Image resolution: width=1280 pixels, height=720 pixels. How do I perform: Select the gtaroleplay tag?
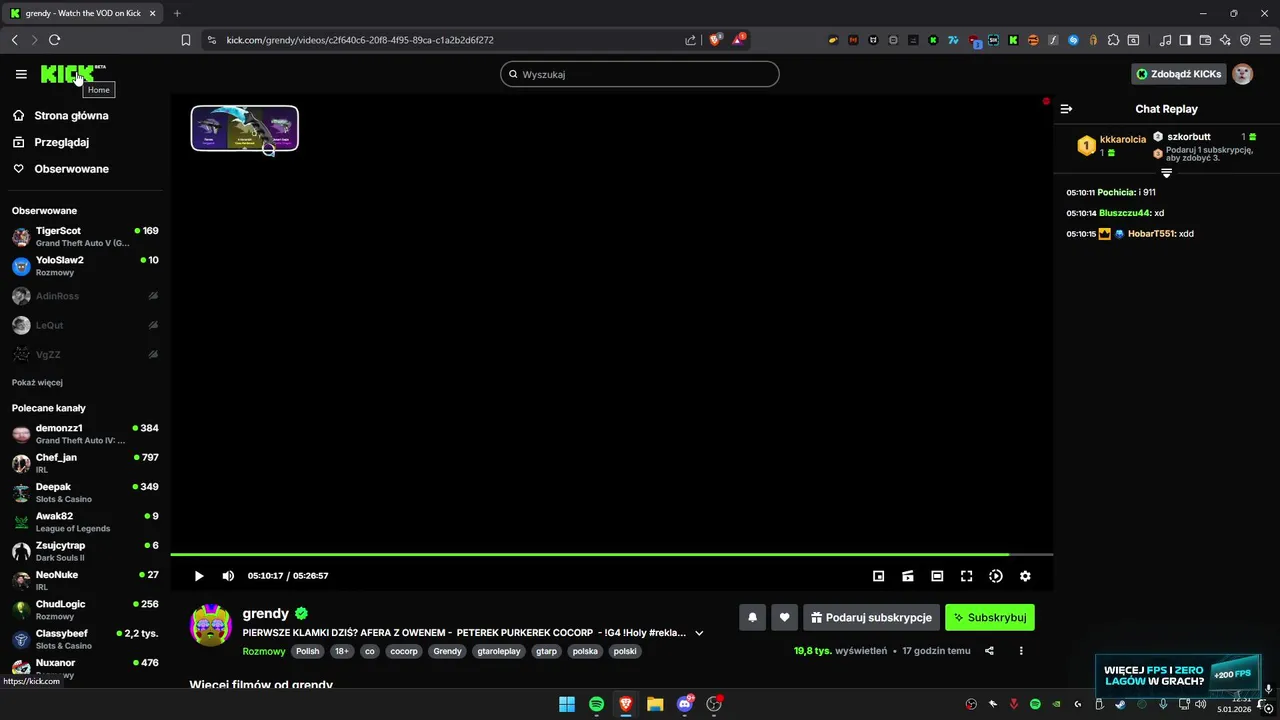(499, 651)
